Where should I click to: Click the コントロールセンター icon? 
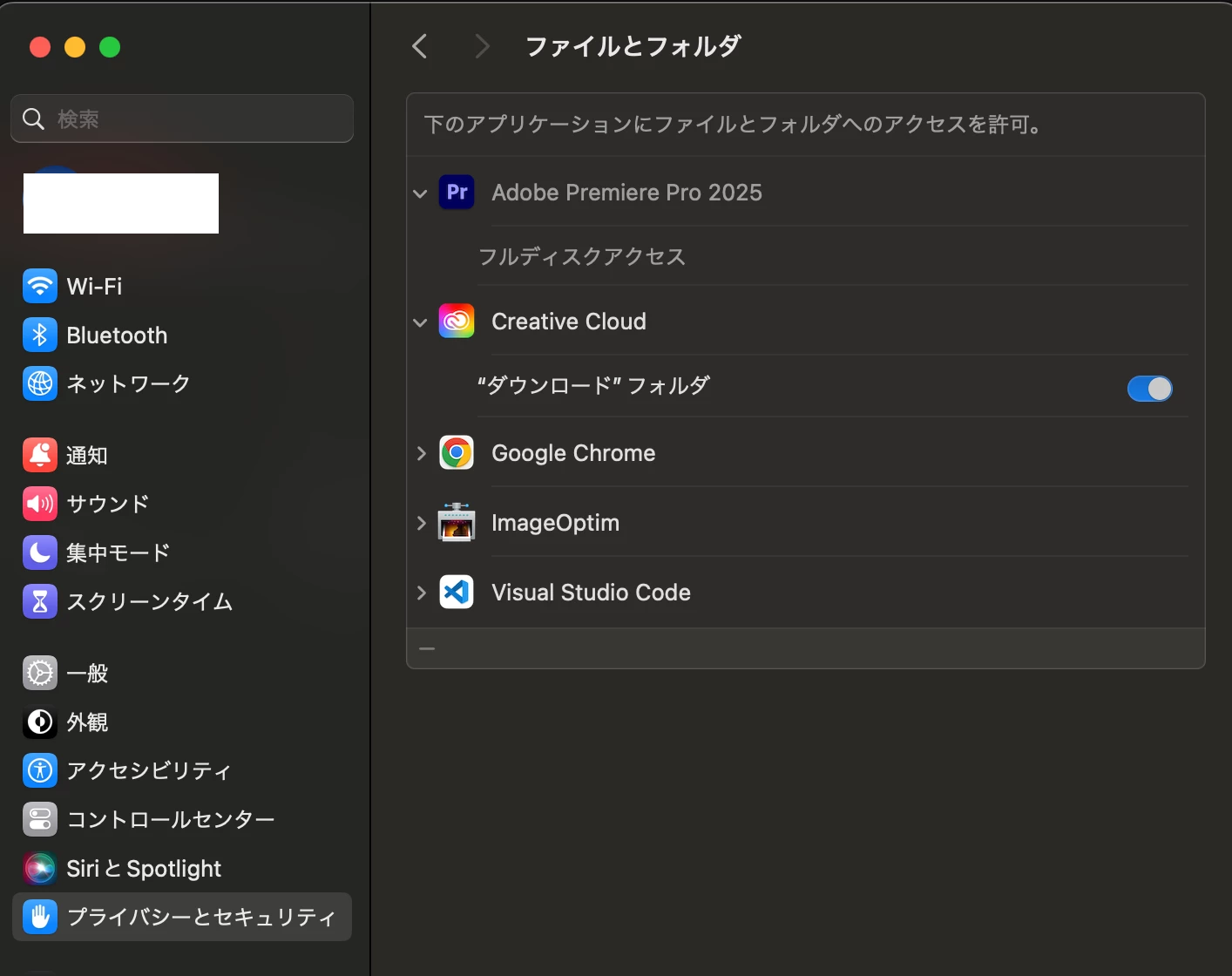point(40,819)
